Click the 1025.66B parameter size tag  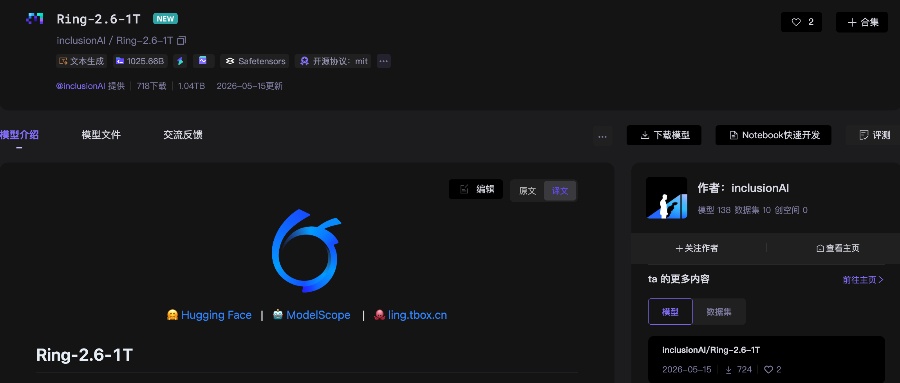click(x=140, y=61)
